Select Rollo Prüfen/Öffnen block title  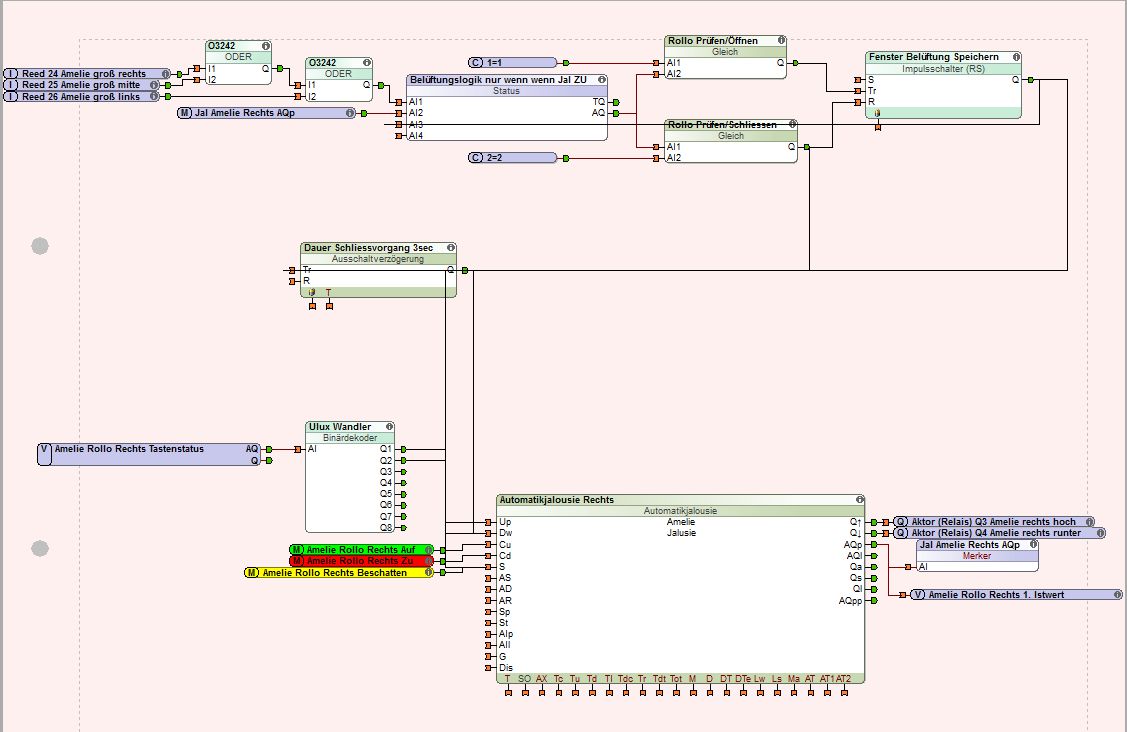click(x=712, y=40)
